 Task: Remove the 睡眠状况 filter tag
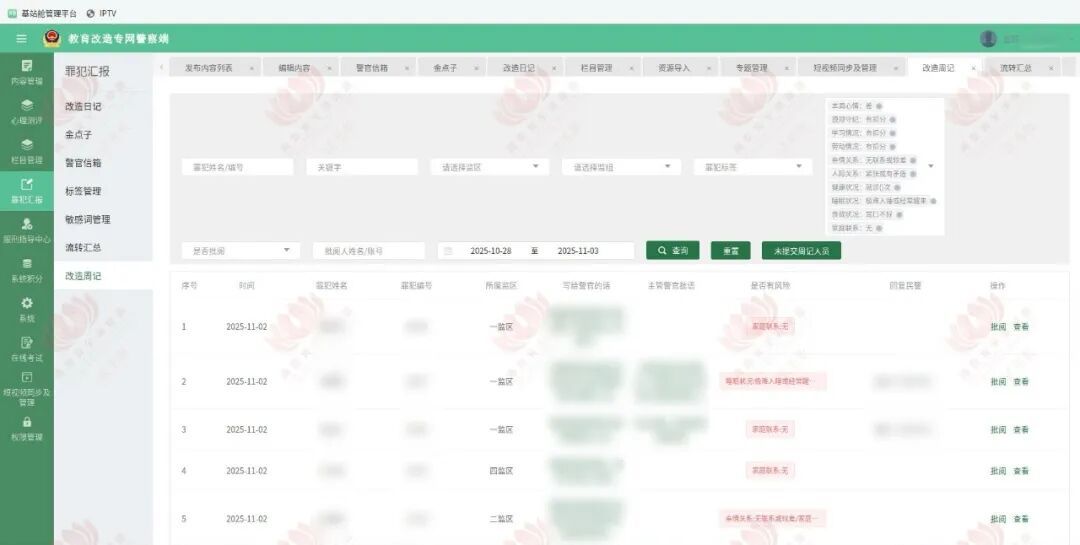click(x=933, y=201)
